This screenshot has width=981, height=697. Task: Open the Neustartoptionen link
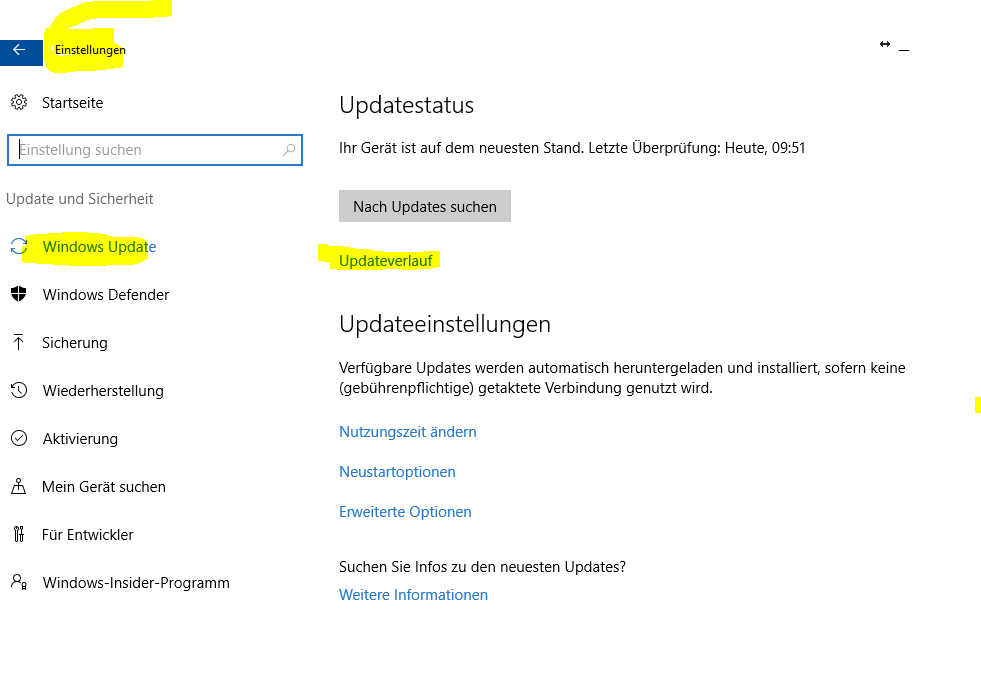(x=397, y=472)
